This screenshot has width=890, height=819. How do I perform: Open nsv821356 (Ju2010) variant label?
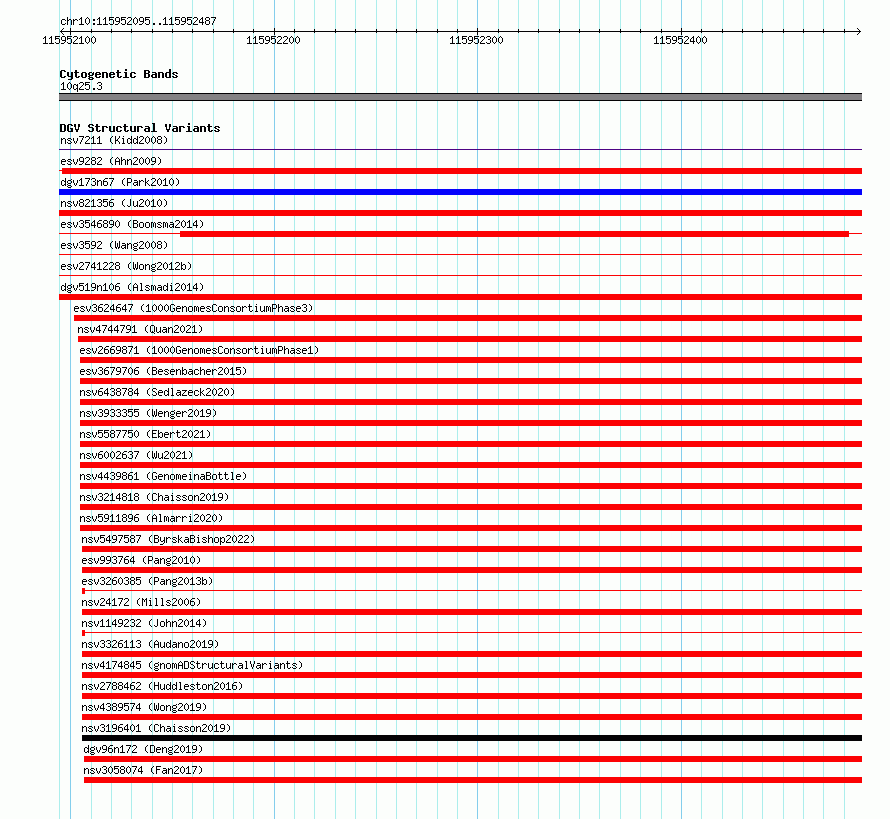pyautogui.click(x=114, y=203)
